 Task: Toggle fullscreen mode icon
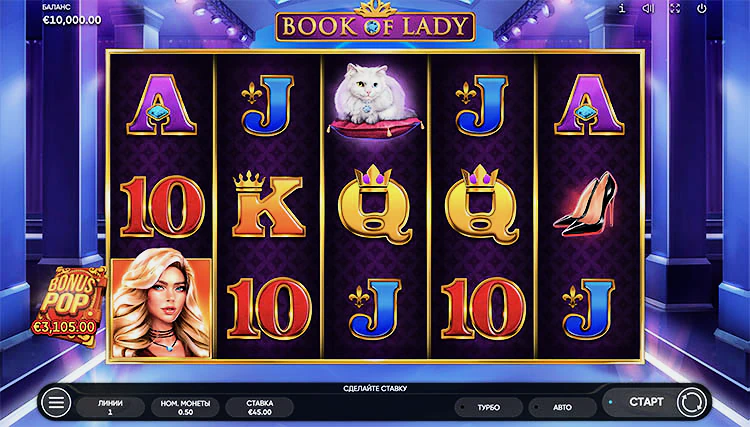click(x=675, y=8)
